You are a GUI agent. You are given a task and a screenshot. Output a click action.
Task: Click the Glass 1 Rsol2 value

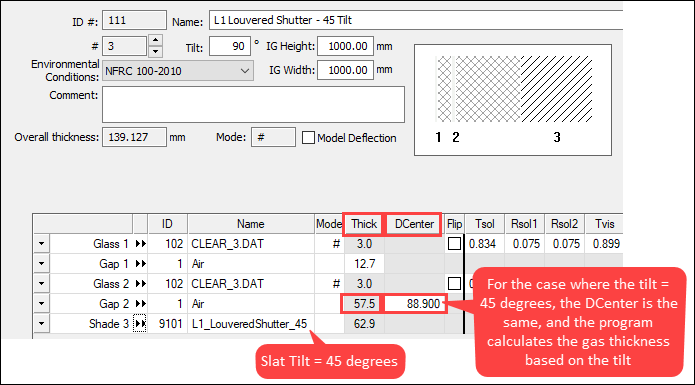(x=564, y=244)
